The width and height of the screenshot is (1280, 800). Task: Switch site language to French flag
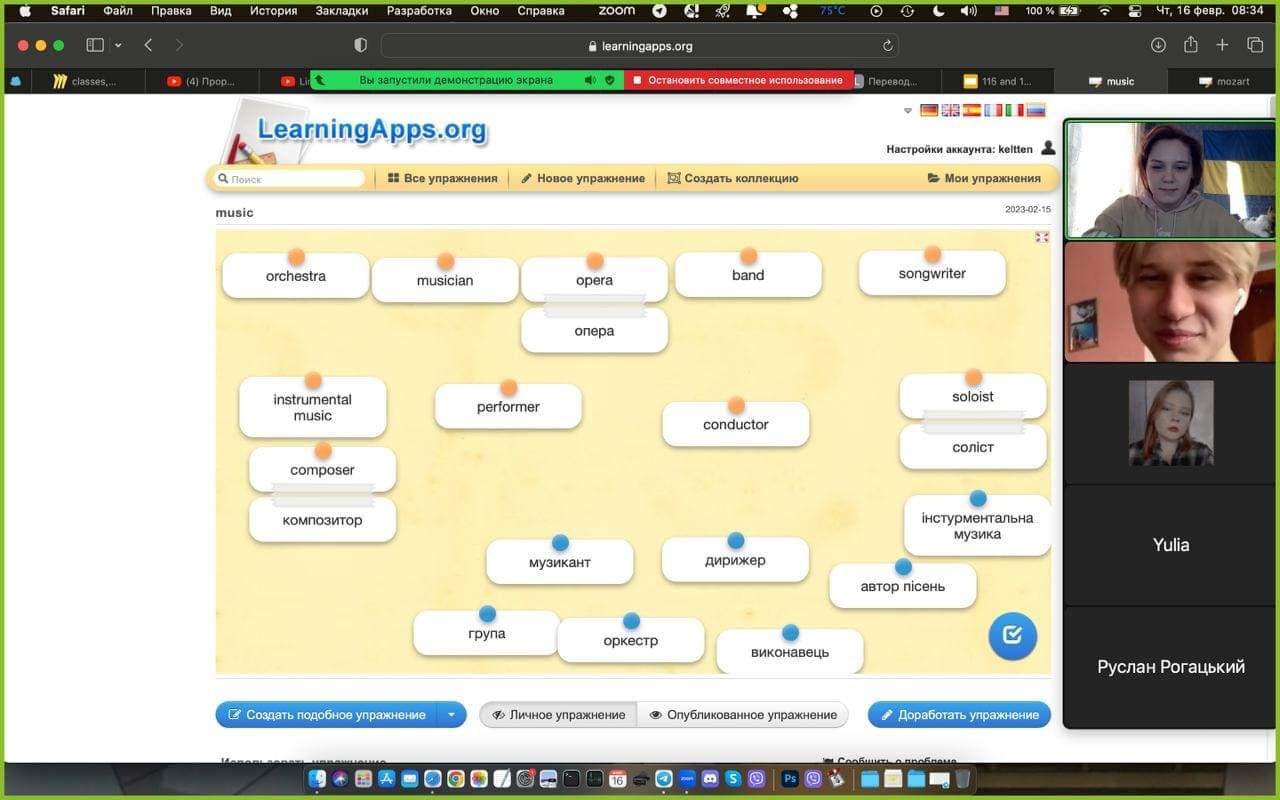click(x=992, y=110)
